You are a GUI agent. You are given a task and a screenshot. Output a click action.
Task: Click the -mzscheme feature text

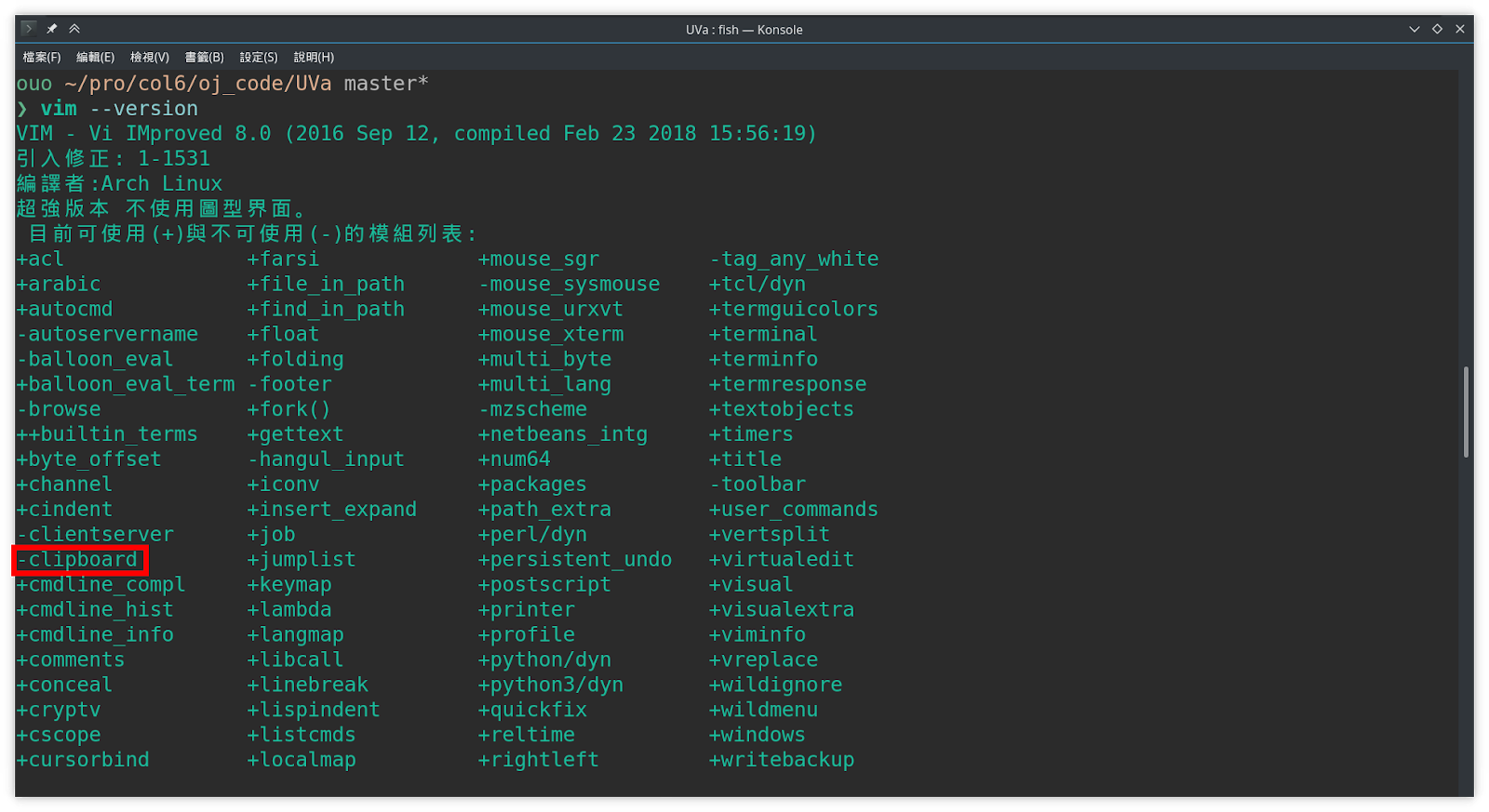(533, 410)
